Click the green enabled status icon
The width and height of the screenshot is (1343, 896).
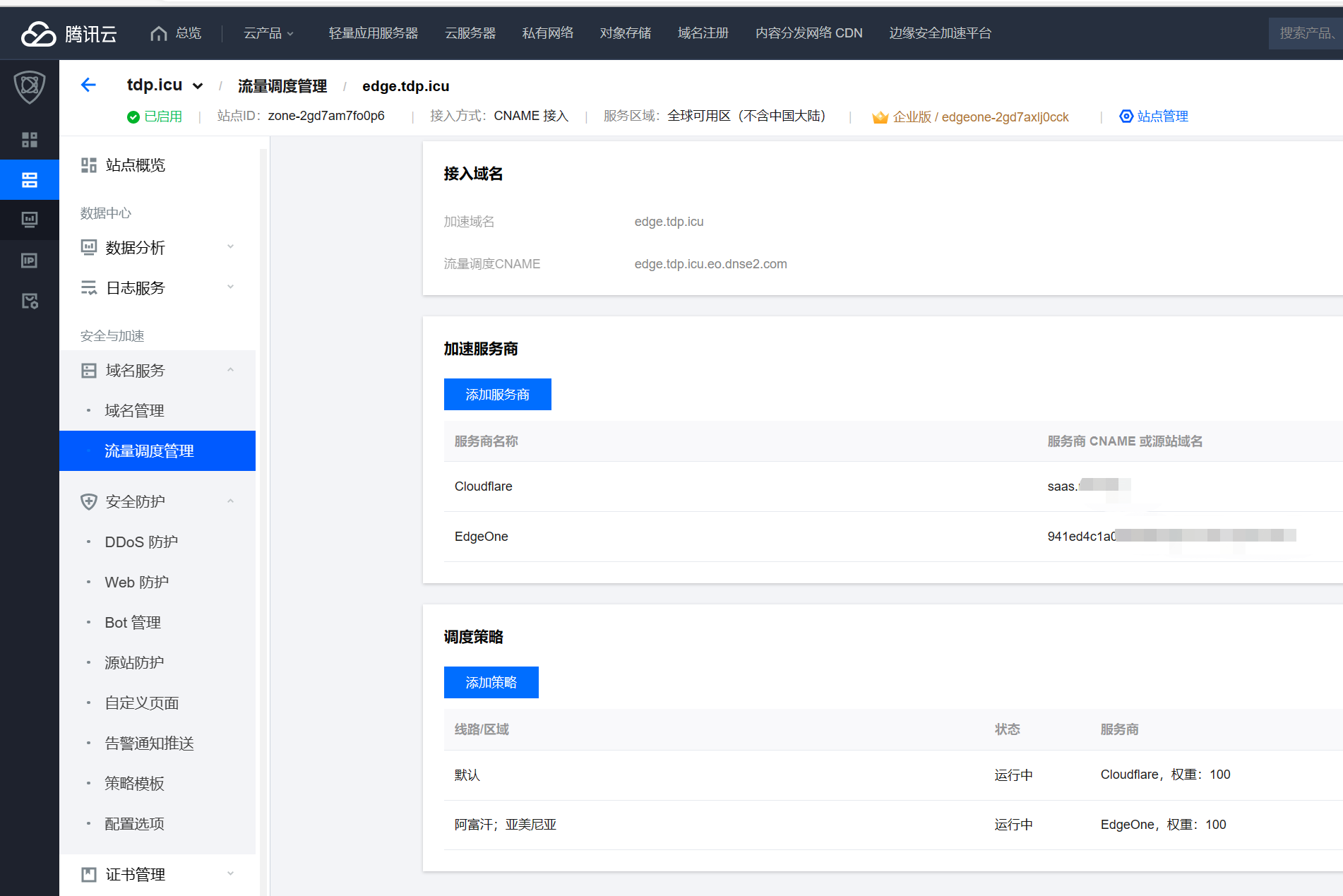point(133,117)
